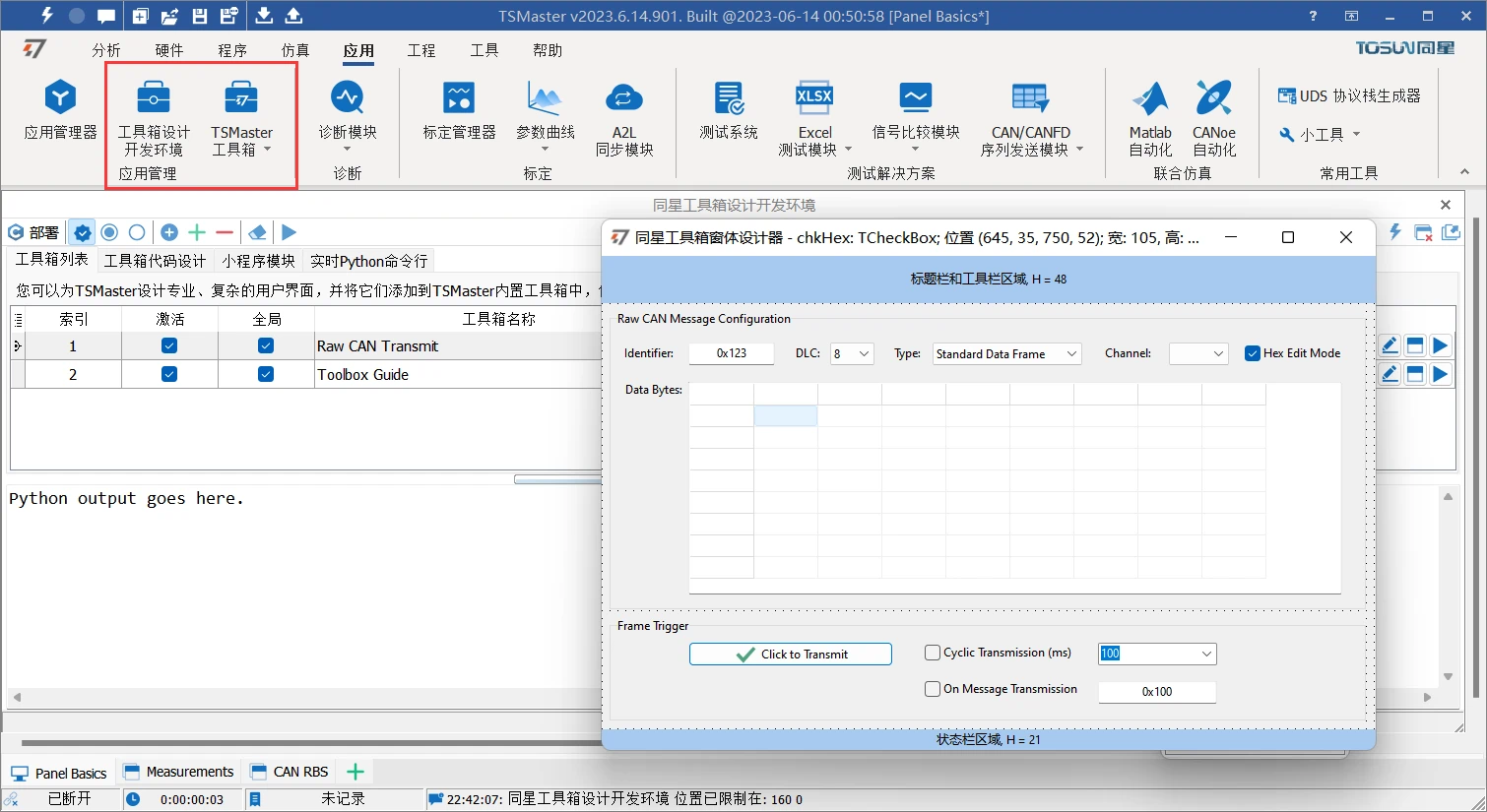
Task: Expand 小工具 dropdown
Action: [1356, 134]
